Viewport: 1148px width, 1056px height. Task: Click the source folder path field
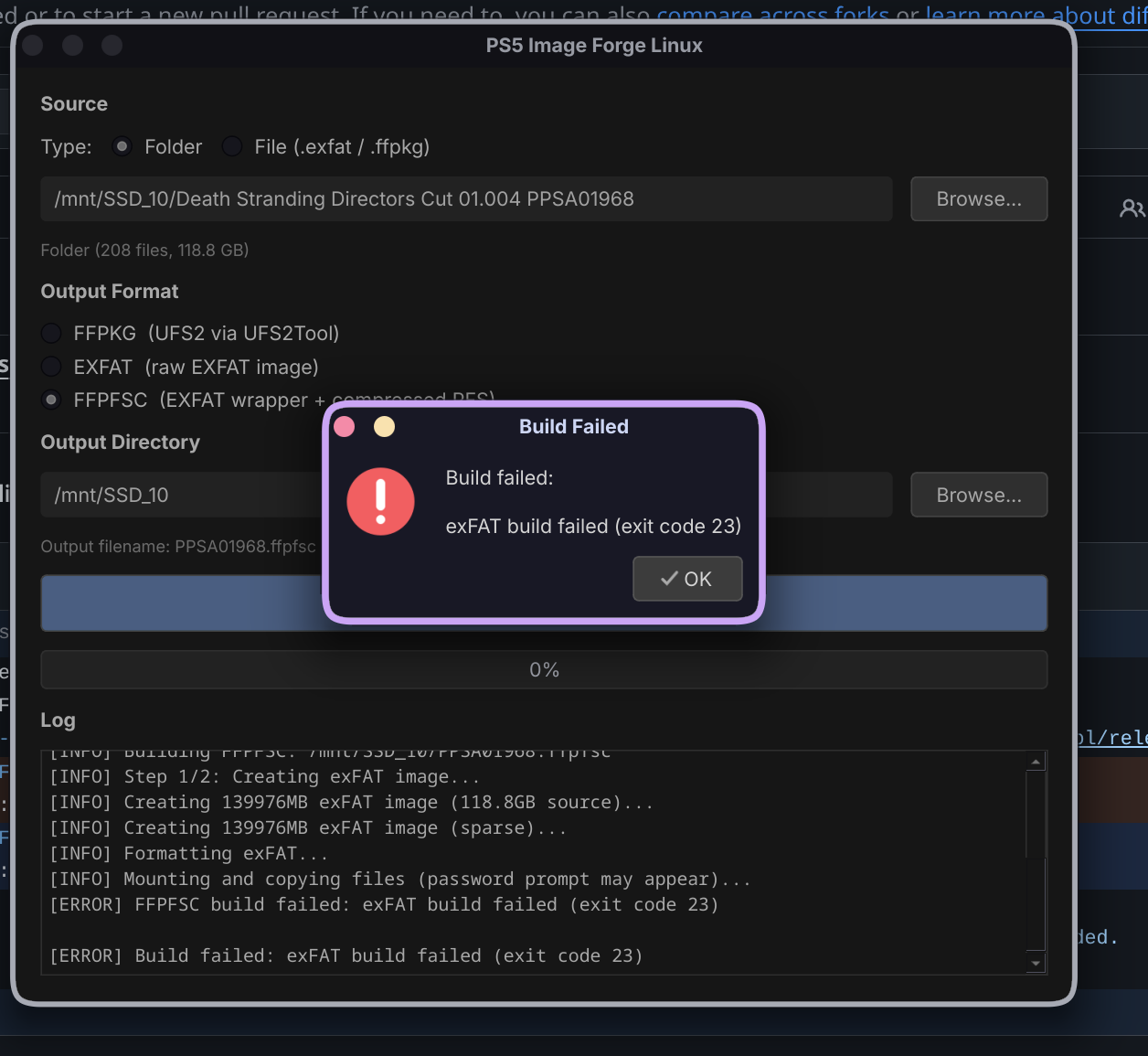pos(466,198)
